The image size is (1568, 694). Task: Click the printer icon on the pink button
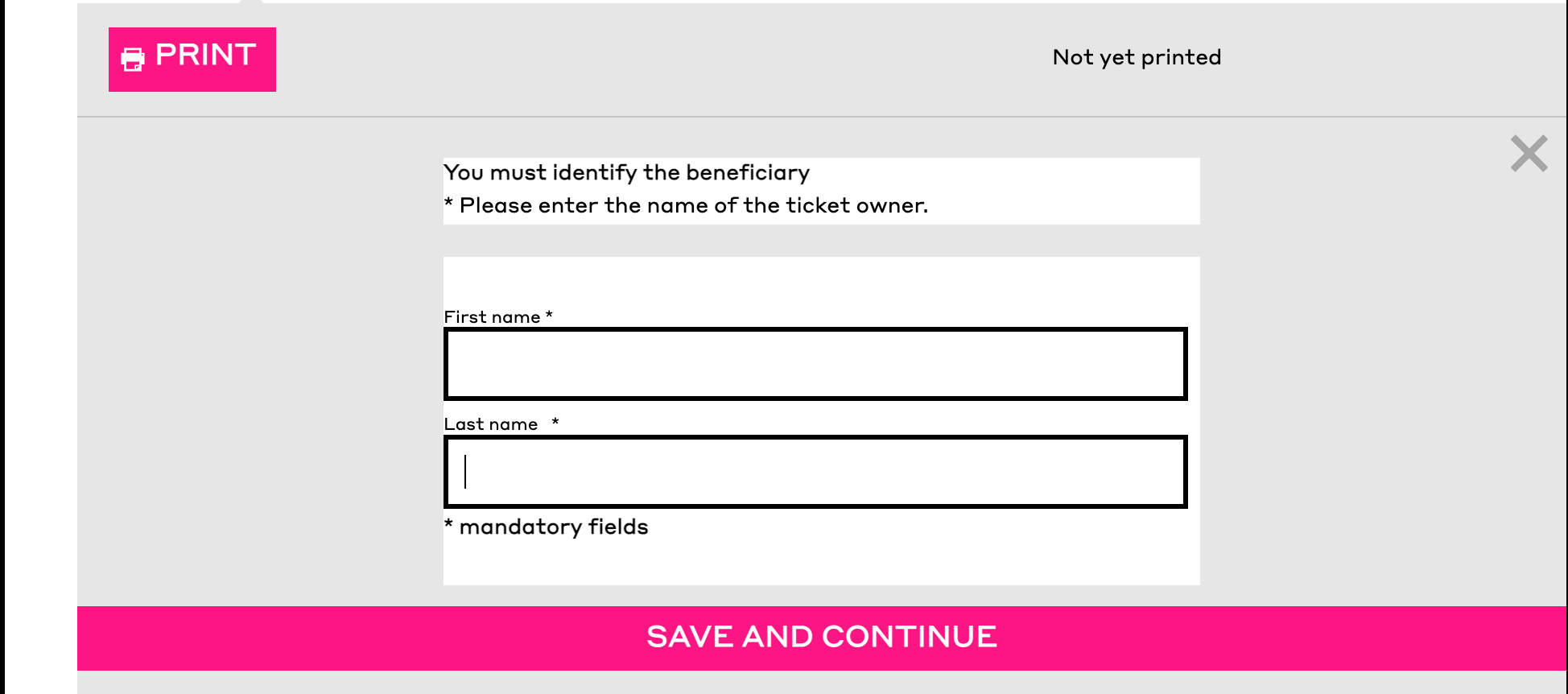133,59
